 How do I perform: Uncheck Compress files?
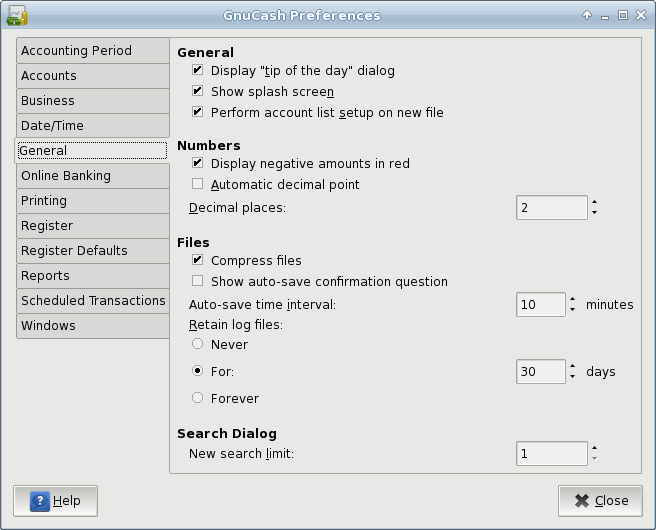pos(197,260)
